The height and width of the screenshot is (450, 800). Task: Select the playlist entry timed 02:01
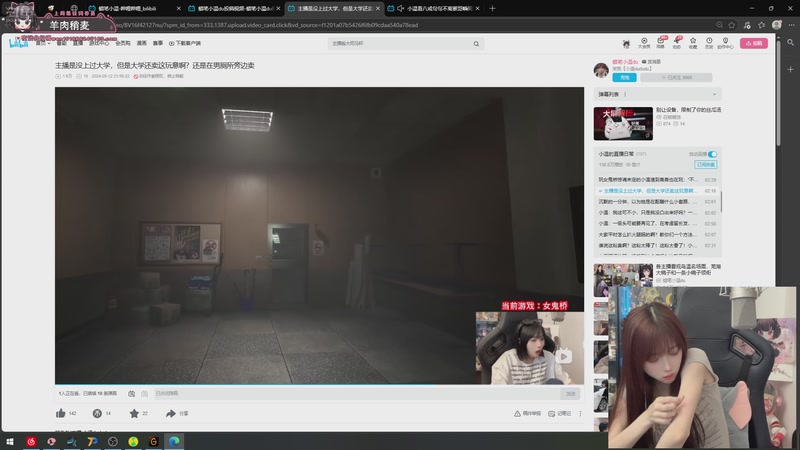(657, 202)
